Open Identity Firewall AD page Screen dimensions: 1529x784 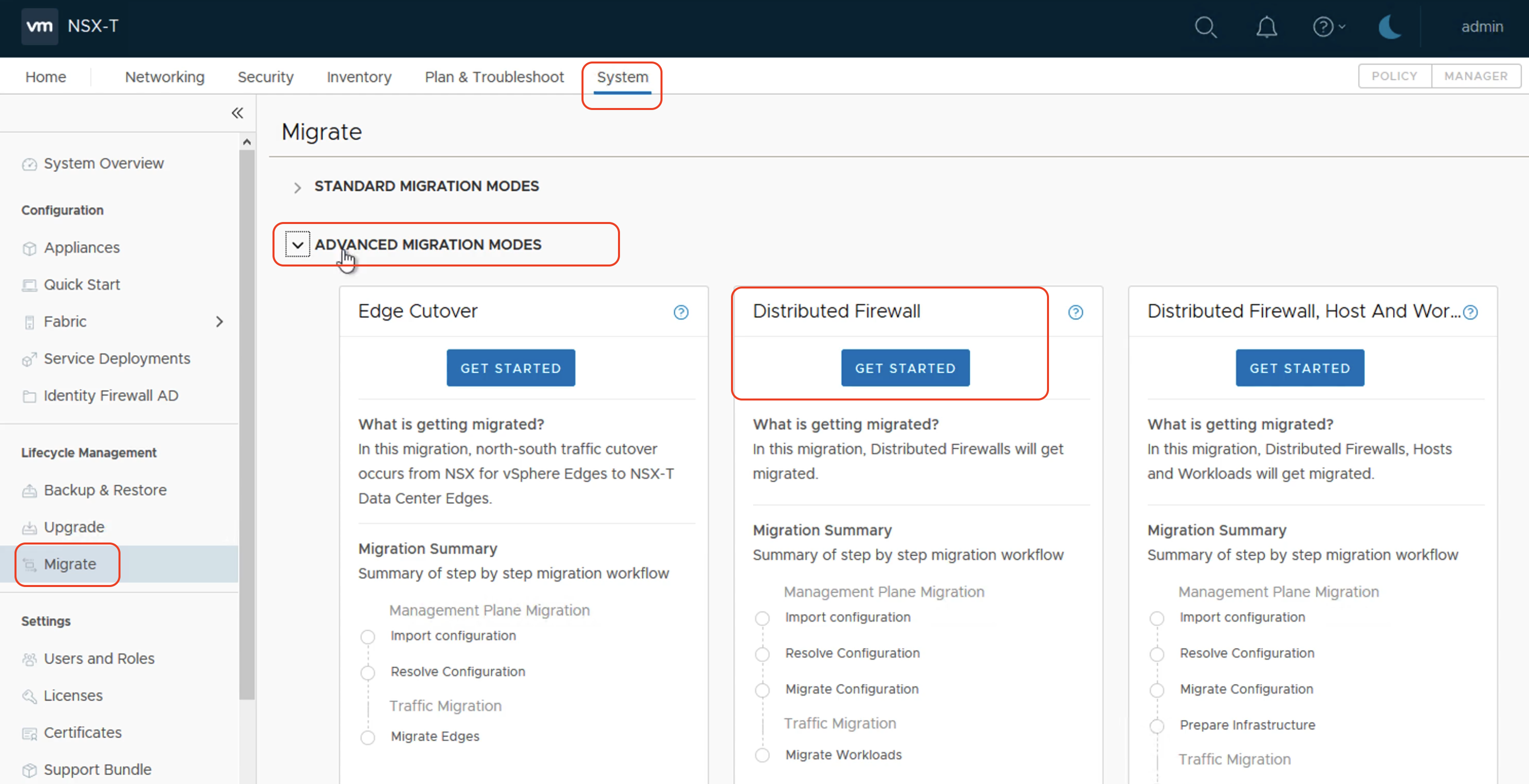pyautogui.click(x=111, y=395)
